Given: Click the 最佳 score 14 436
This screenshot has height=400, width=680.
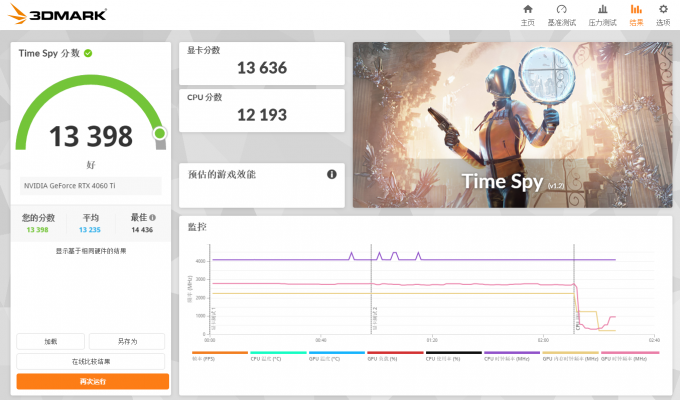Looking at the screenshot, I should [142, 230].
